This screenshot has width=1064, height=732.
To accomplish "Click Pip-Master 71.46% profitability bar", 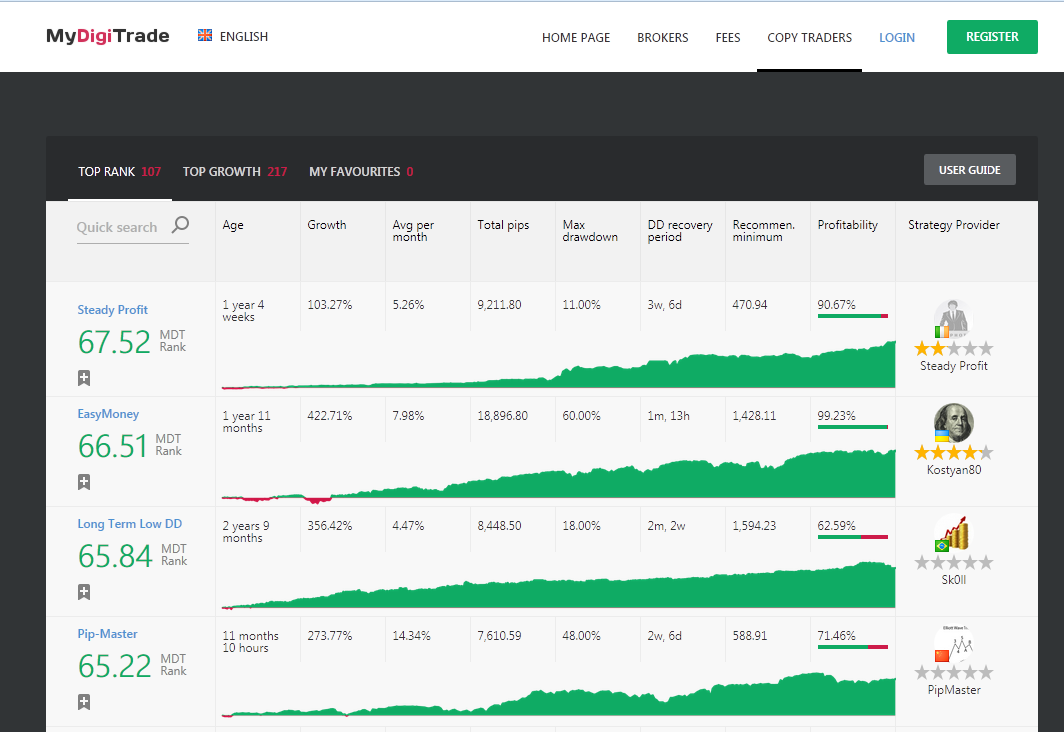I will coord(852,647).
